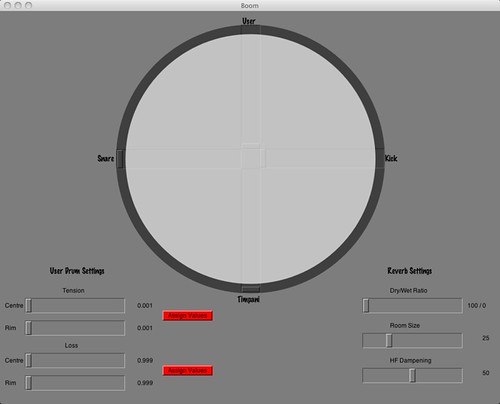Image resolution: width=500 pixels, height=404 pixels.
Task: Click the Room Size value '25'
Action: pos(486,338)
